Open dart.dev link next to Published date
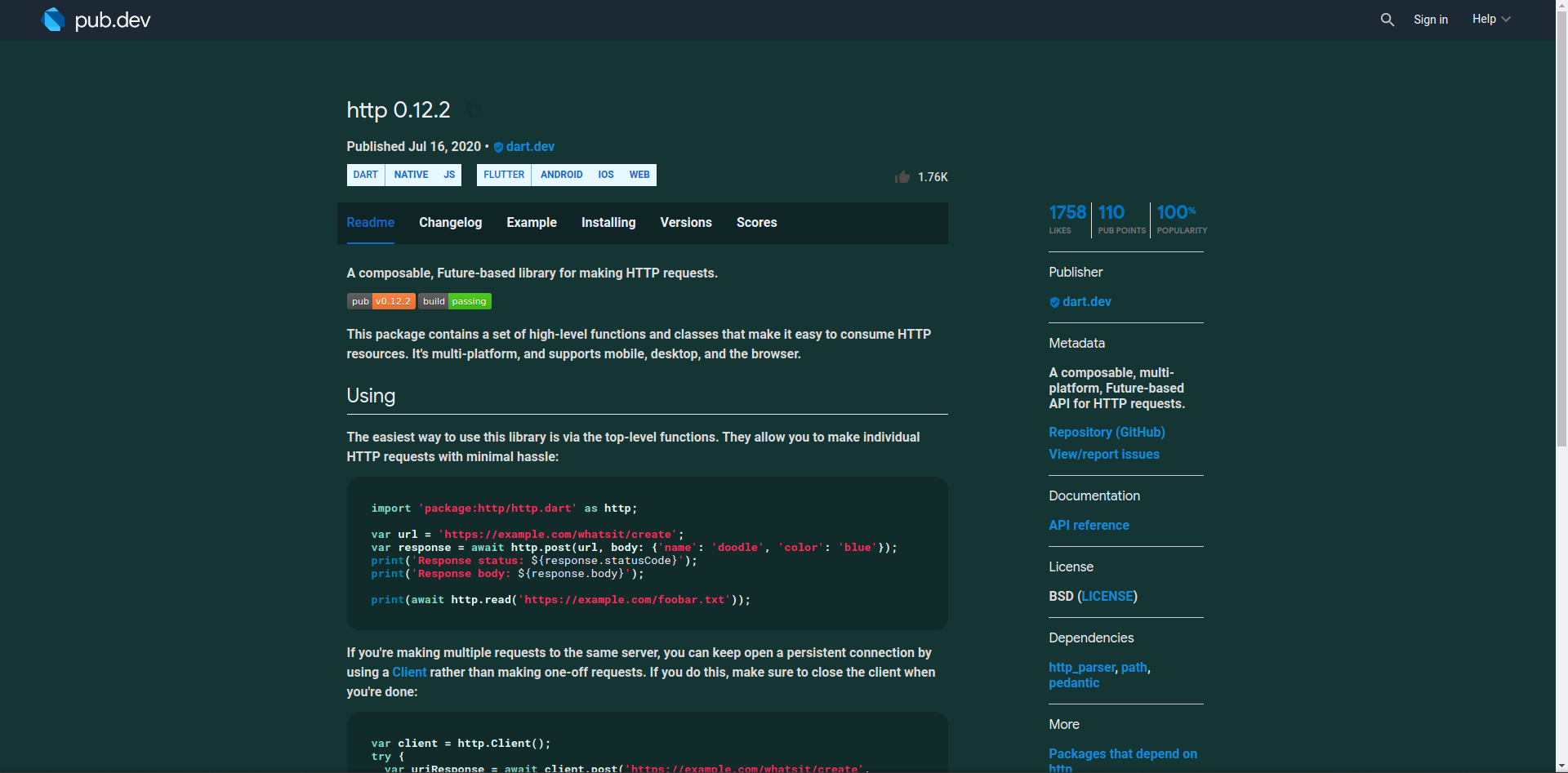 (530, 147)
